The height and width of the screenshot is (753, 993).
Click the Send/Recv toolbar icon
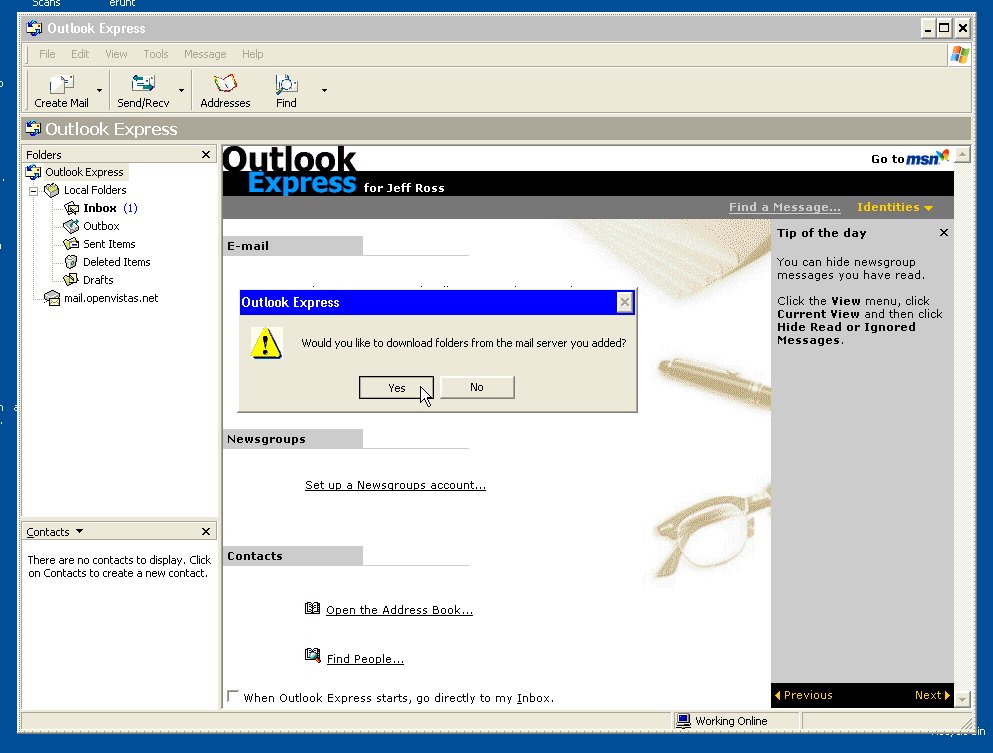[143, 84]
